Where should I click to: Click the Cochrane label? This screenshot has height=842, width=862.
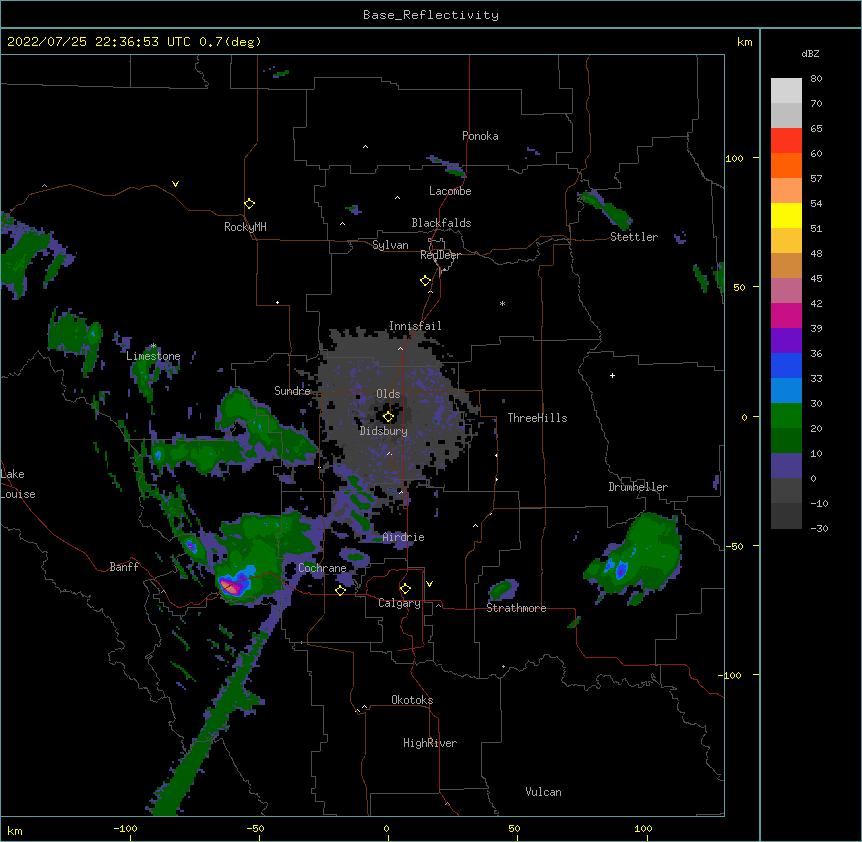(322, 568)
